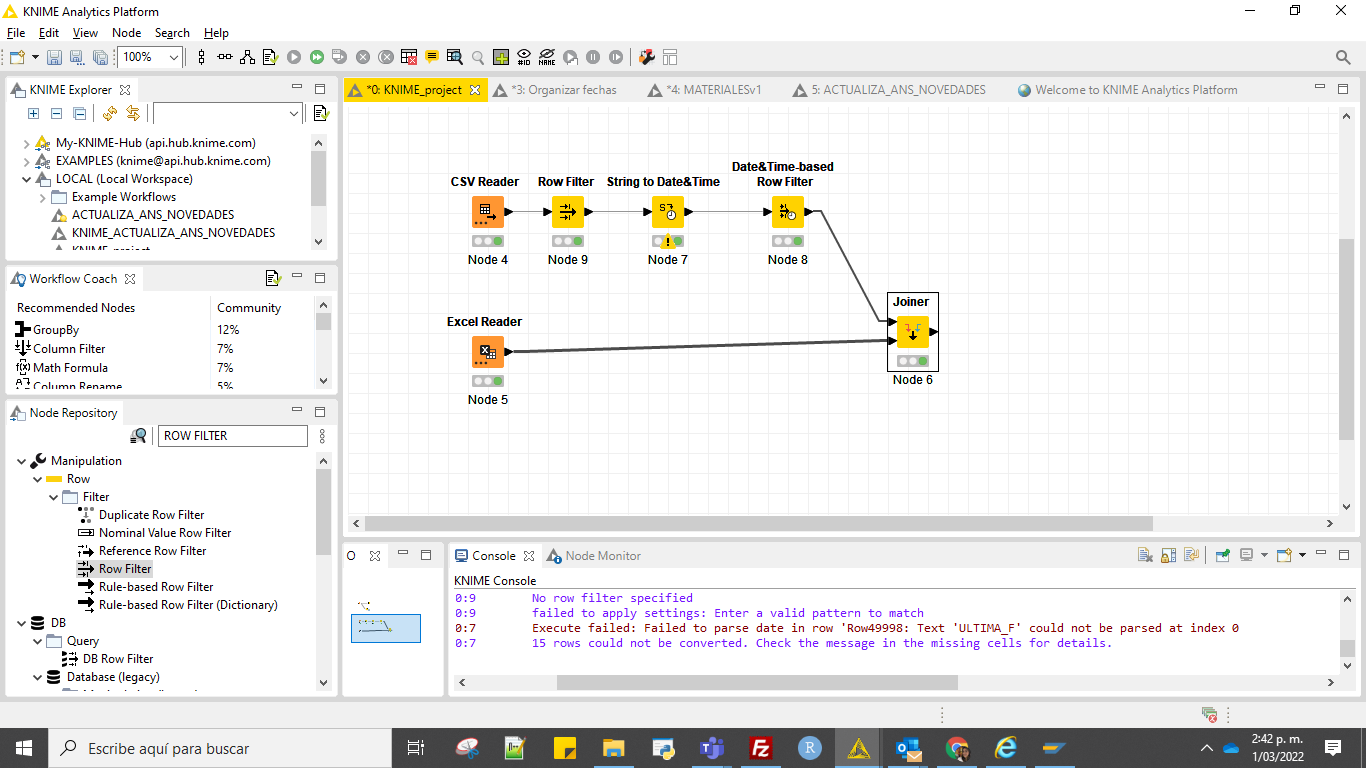1366x768 pixels.
Task: Click the Reset node table icon
Action: point(409,58)
